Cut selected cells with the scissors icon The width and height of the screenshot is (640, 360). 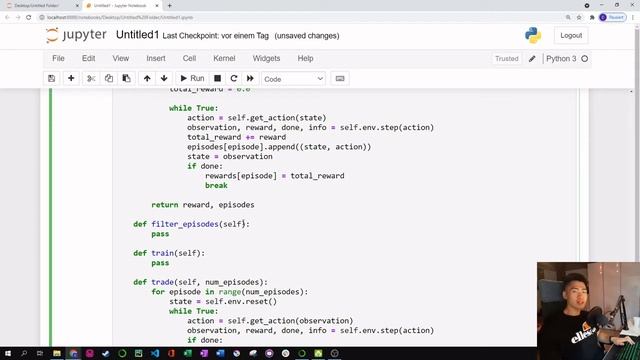click(91, 78)
